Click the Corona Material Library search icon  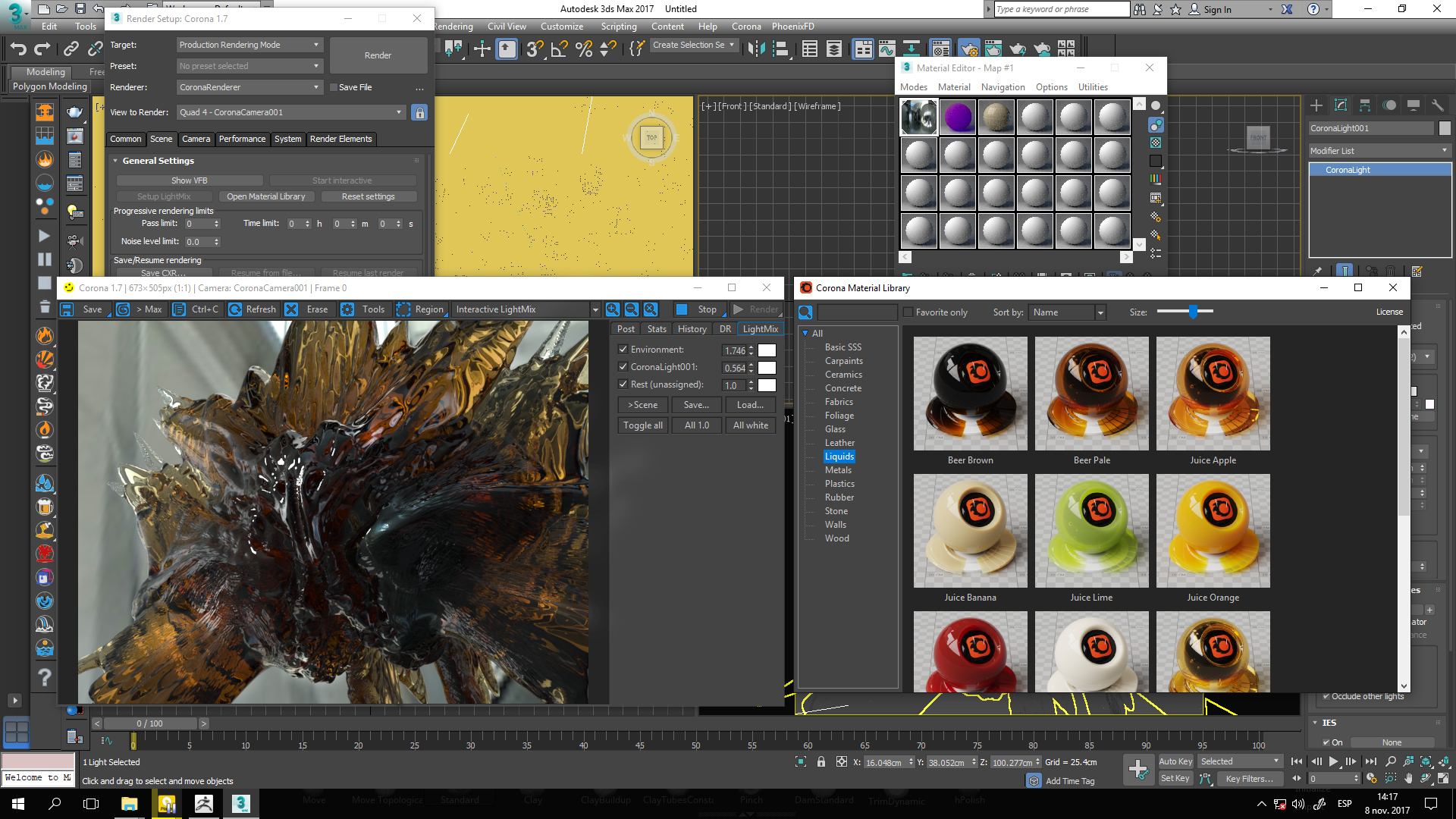tap(806, 311)
